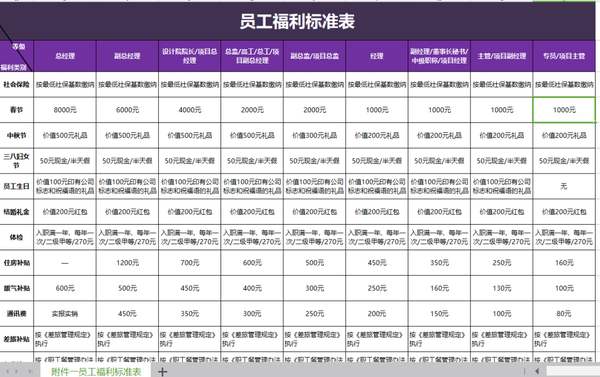Add a new sheet with plus icon
Image resolution: width=600 pixels, height=377 pixels.
(x=162, y=371)
